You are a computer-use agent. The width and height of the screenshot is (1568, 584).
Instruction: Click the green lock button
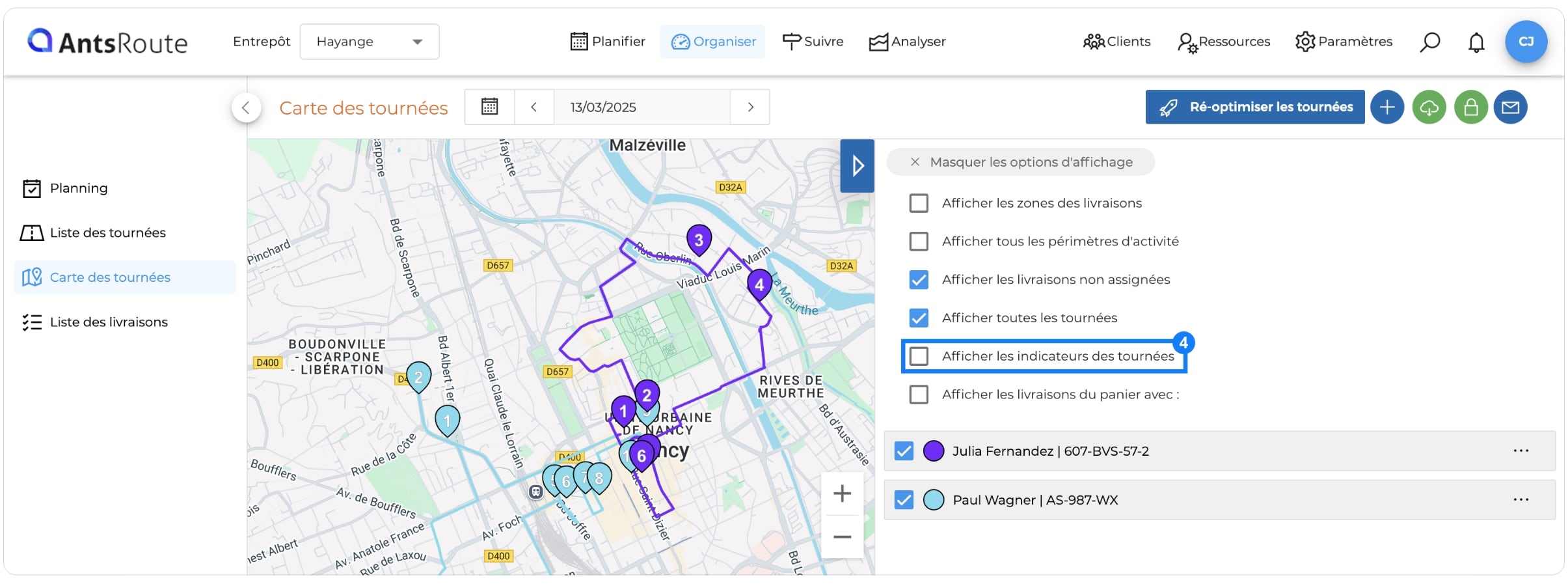1471,107
